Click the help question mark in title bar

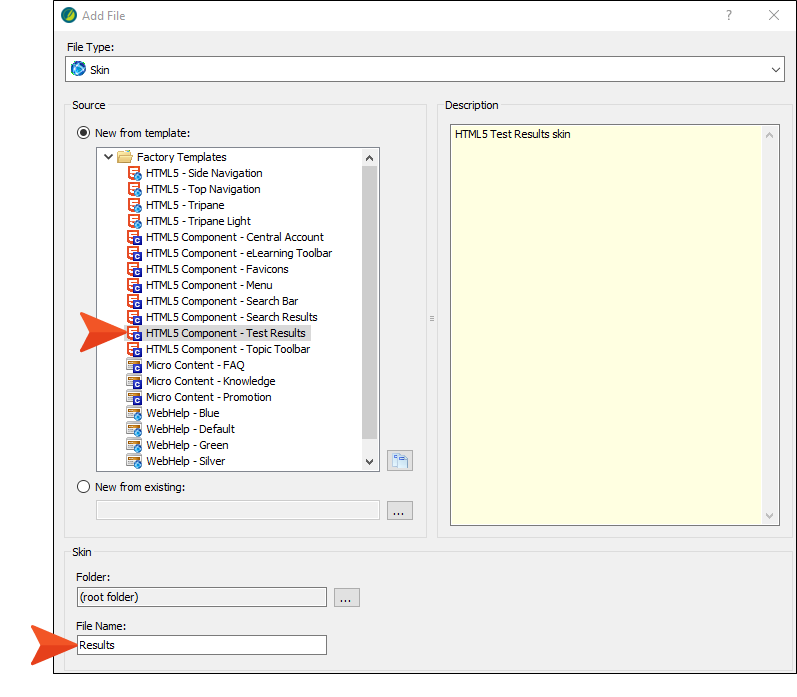click(729, 15)
